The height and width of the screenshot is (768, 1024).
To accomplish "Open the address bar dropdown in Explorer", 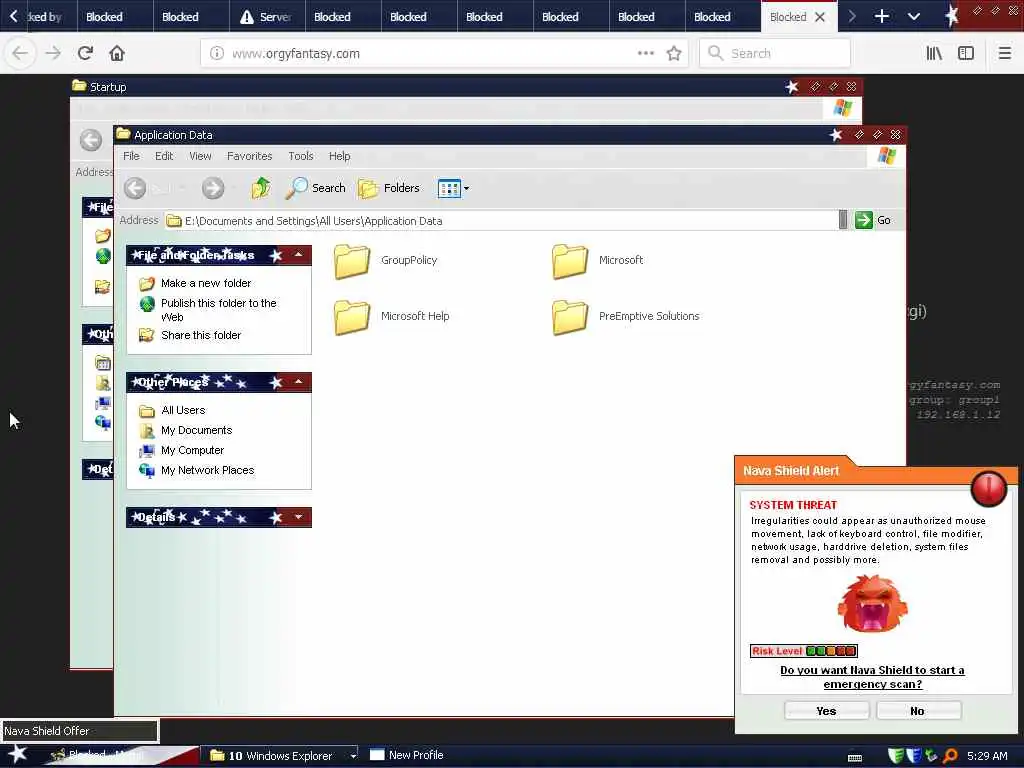I will (843, 220).
